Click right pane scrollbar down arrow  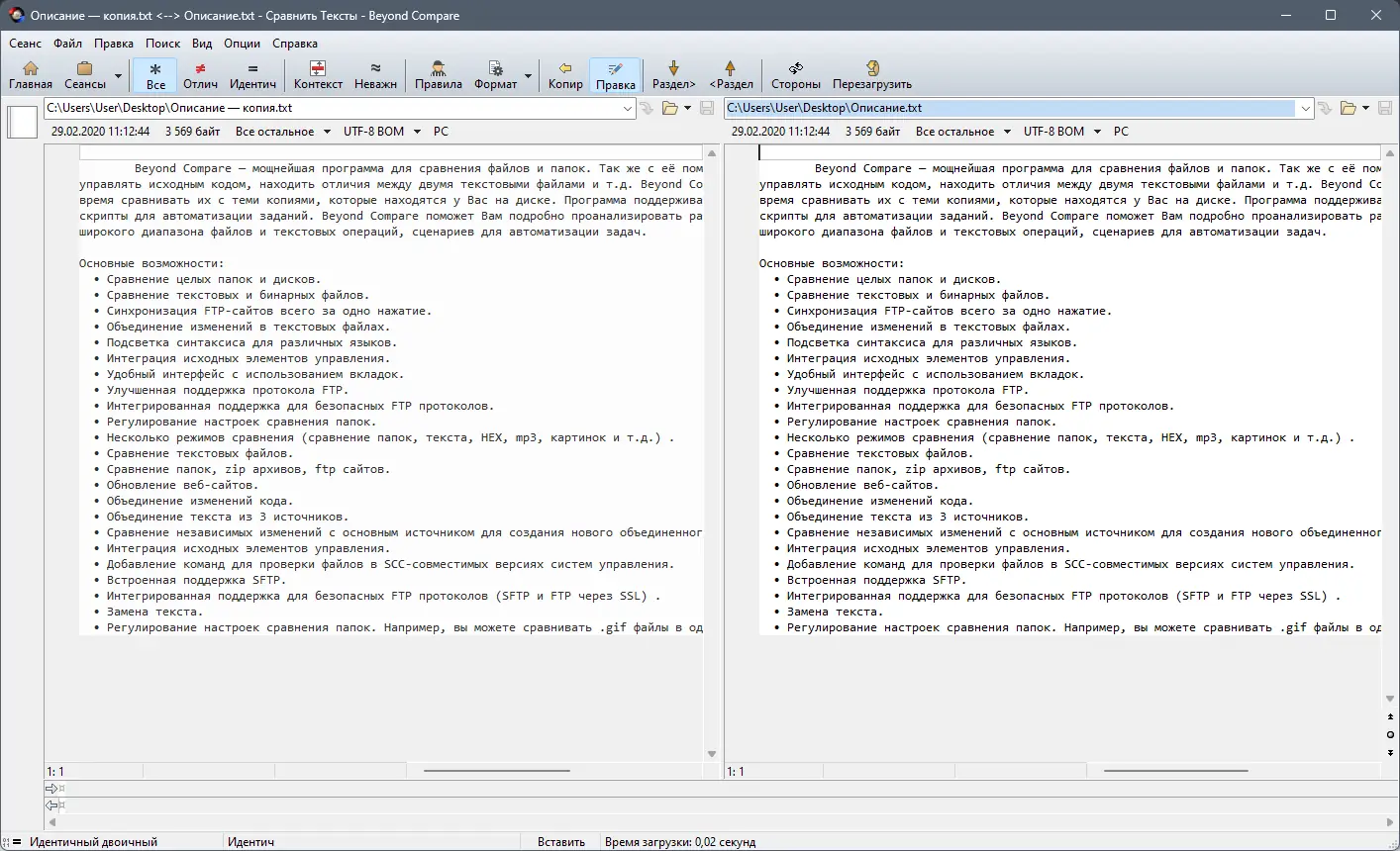(1390, 699)
